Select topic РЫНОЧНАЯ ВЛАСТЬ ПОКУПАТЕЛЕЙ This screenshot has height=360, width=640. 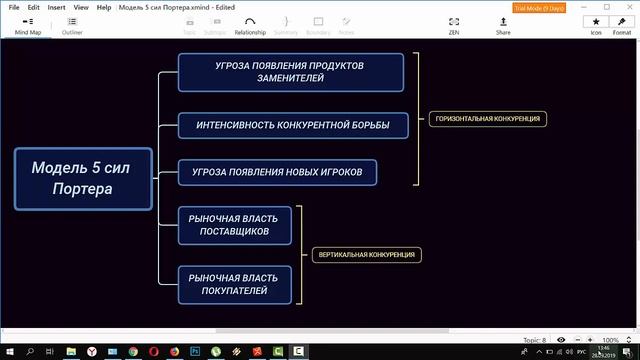tap(235, 284)
